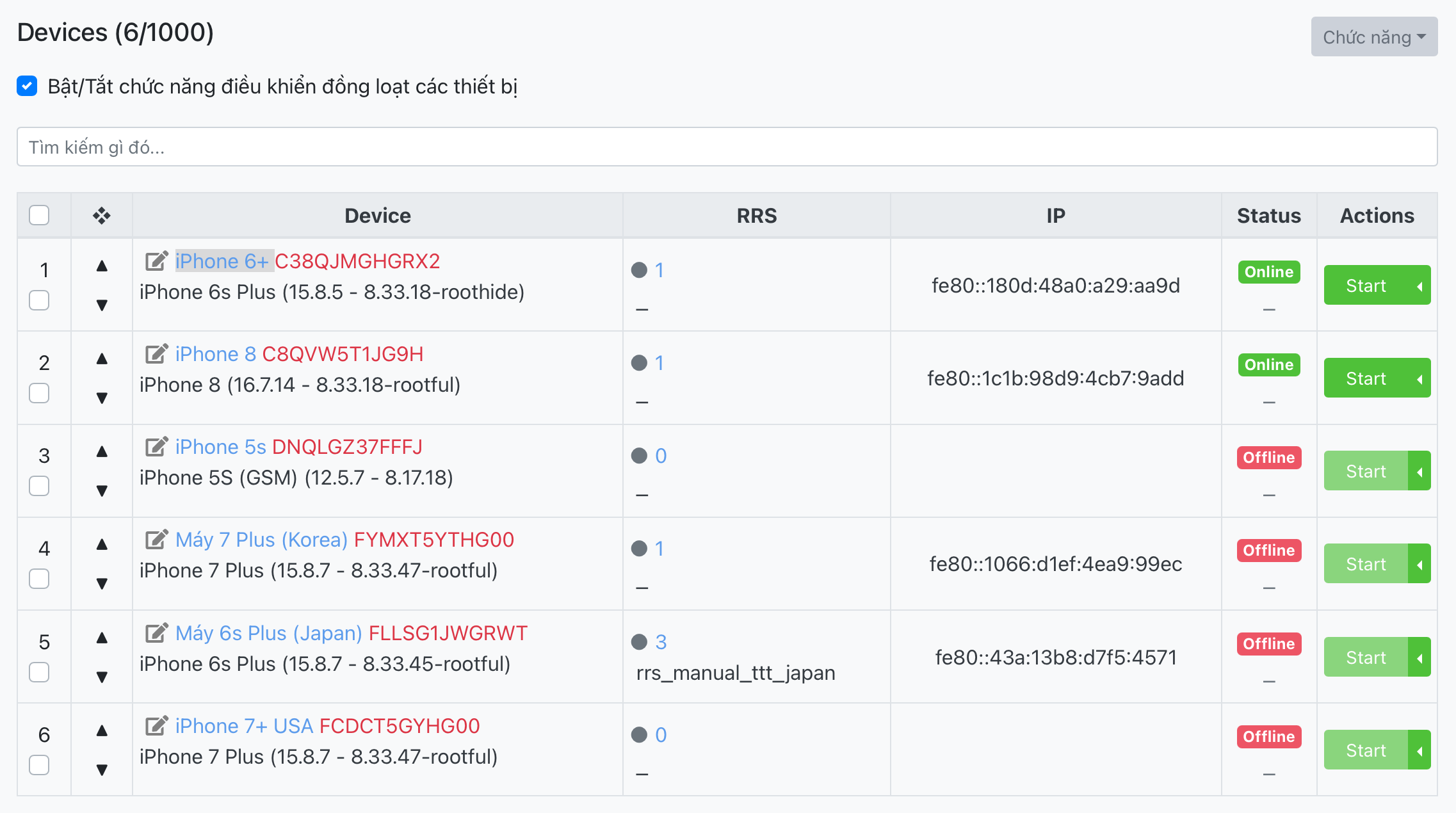The width and height of the screenshot is (1456, 813).
Task: Click RRS count 3 for Máy 6s Plus
Action: pyautogui.click(x=661, y=642)
